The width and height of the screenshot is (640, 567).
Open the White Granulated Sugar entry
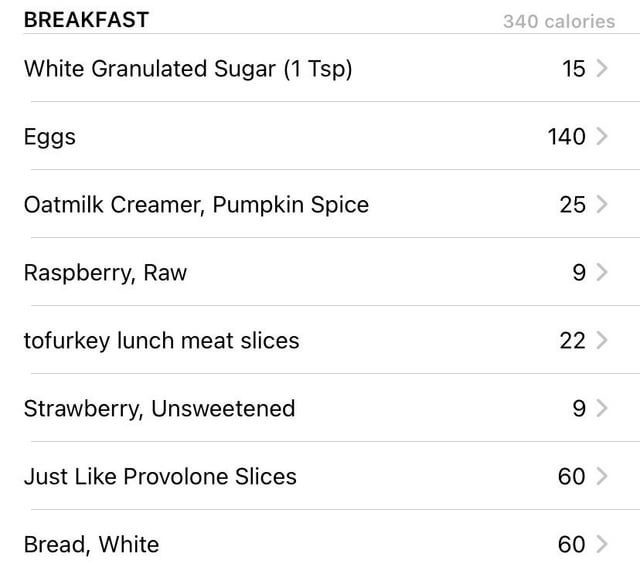320,68
